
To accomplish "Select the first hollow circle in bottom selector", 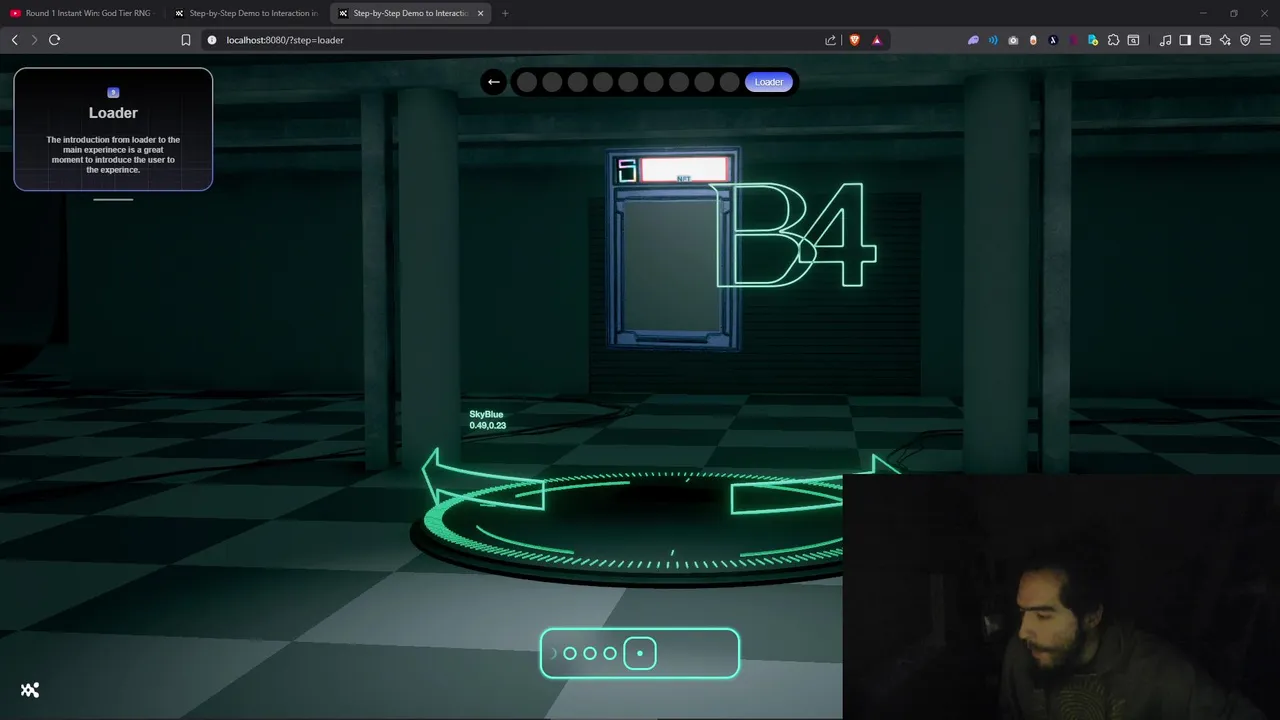I will 570,654.
